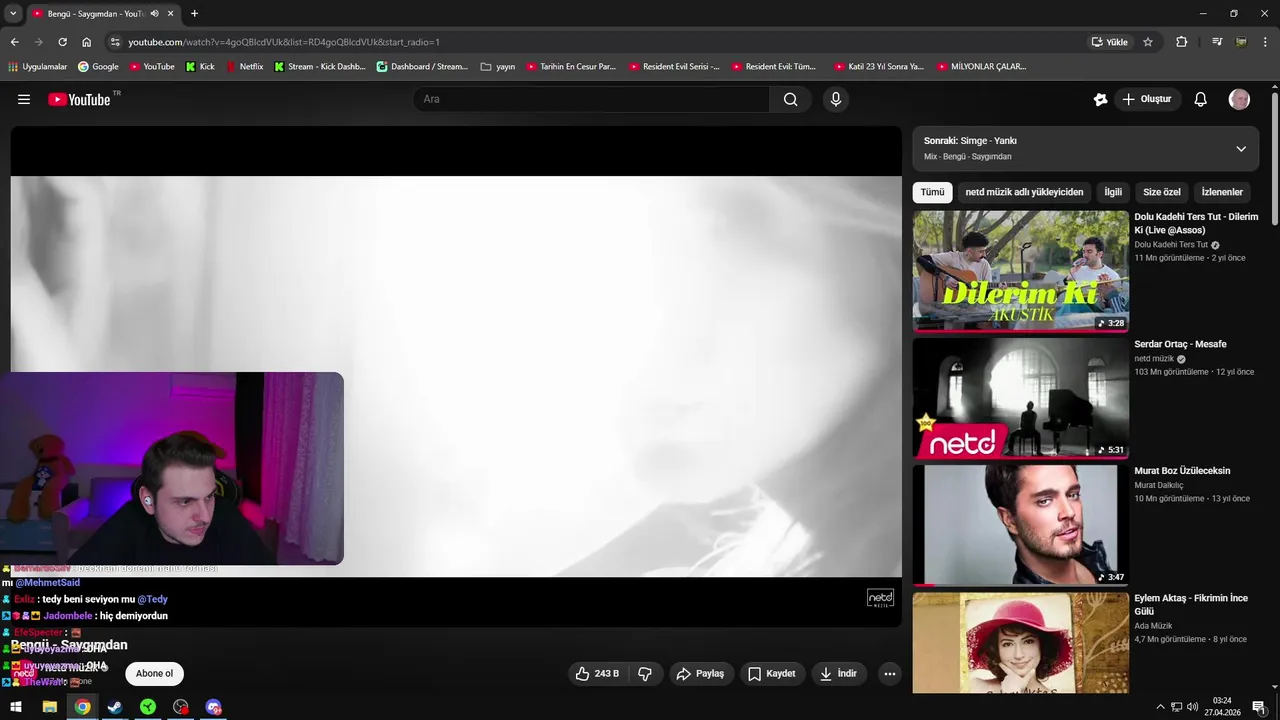Viewport: 1280px width, 720px height.
Task: Open the Kick bookmark
Action: 200,66
